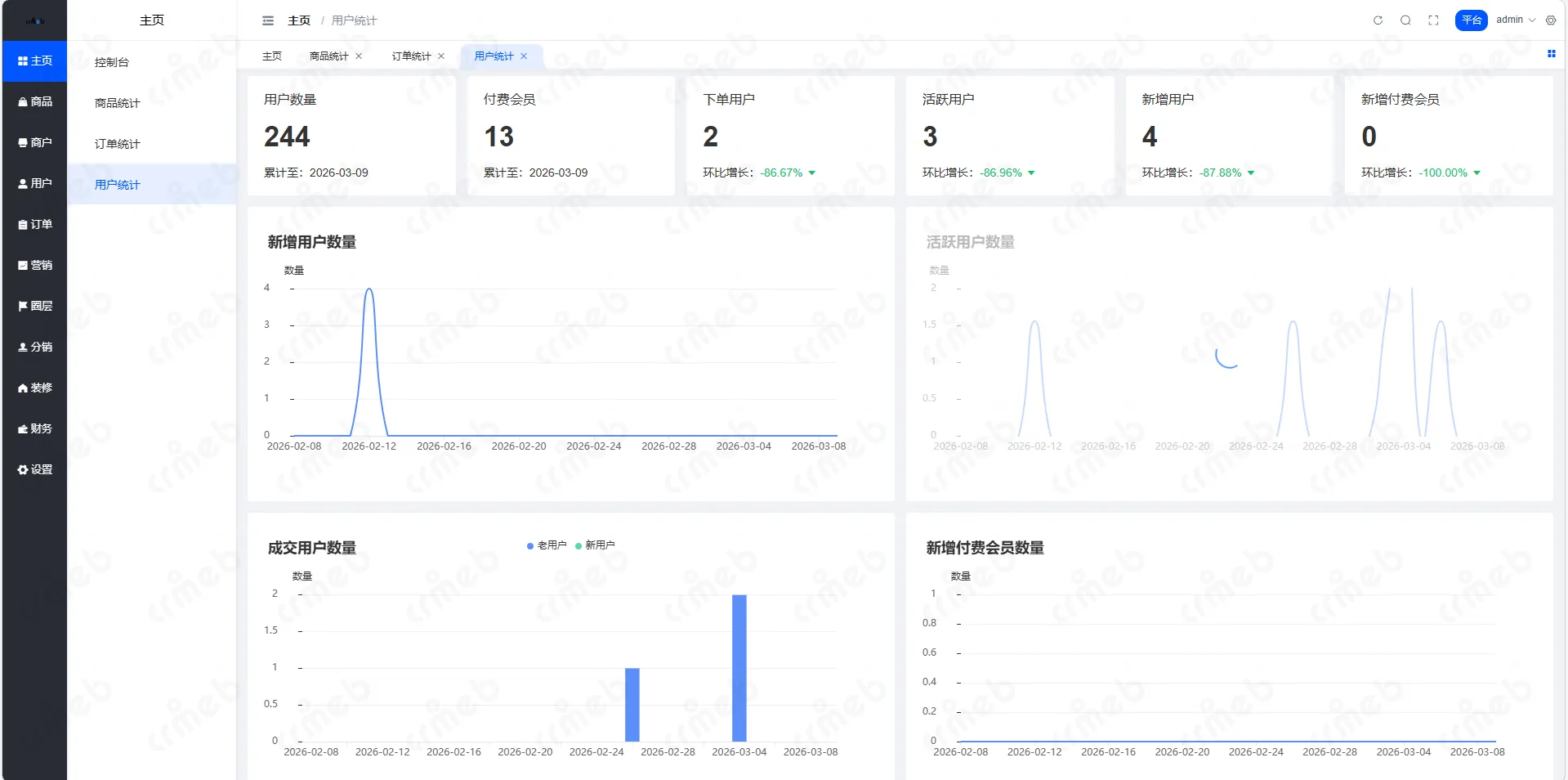Select 主页 in the dark sidebar
1568x780 pixels.
(x=34, y=61)
